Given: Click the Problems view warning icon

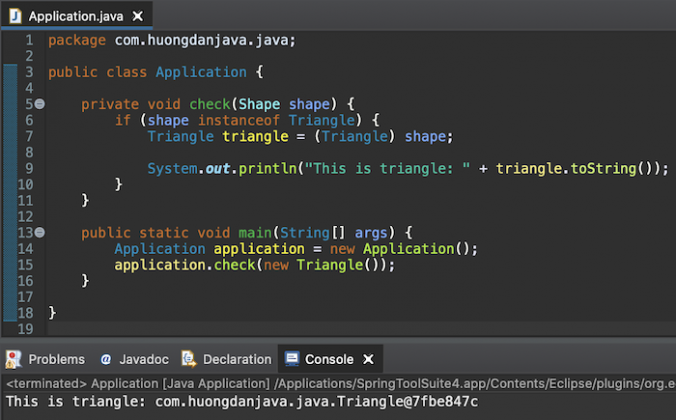Looking at the screenshot, I should click(x=13, y=359).
